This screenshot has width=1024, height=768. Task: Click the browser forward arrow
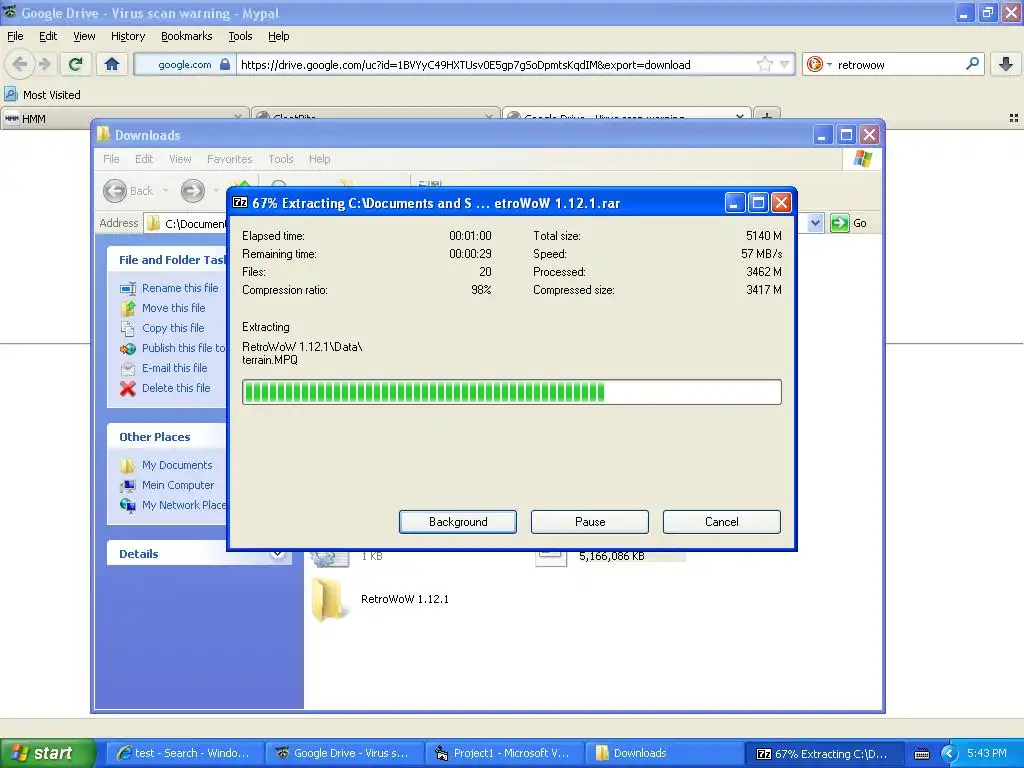click(44, 64)
